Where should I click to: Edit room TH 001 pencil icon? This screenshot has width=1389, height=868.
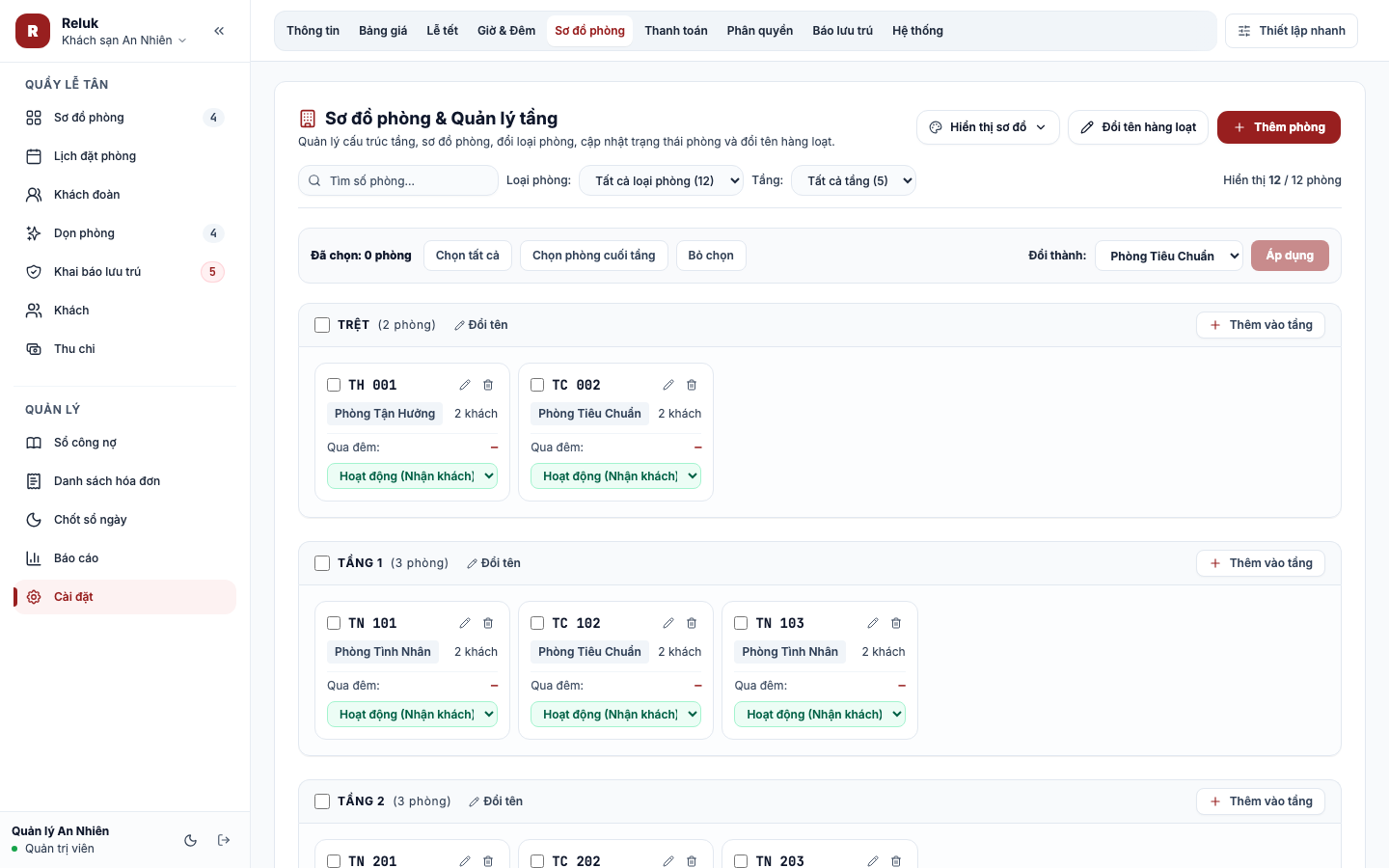(465, 385)
